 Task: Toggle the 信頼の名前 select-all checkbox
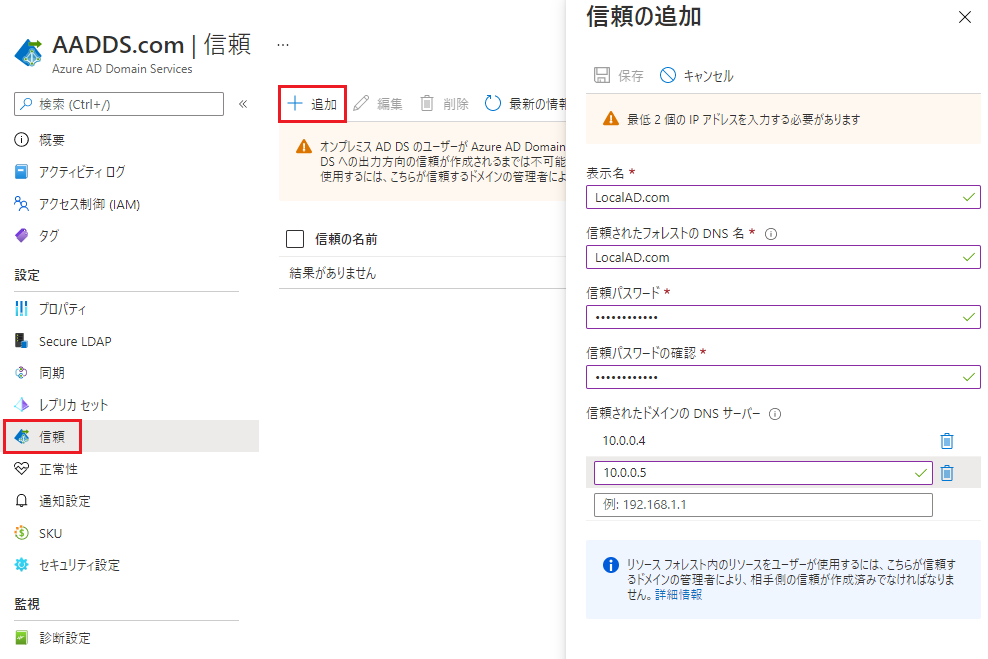pos(295,239)
